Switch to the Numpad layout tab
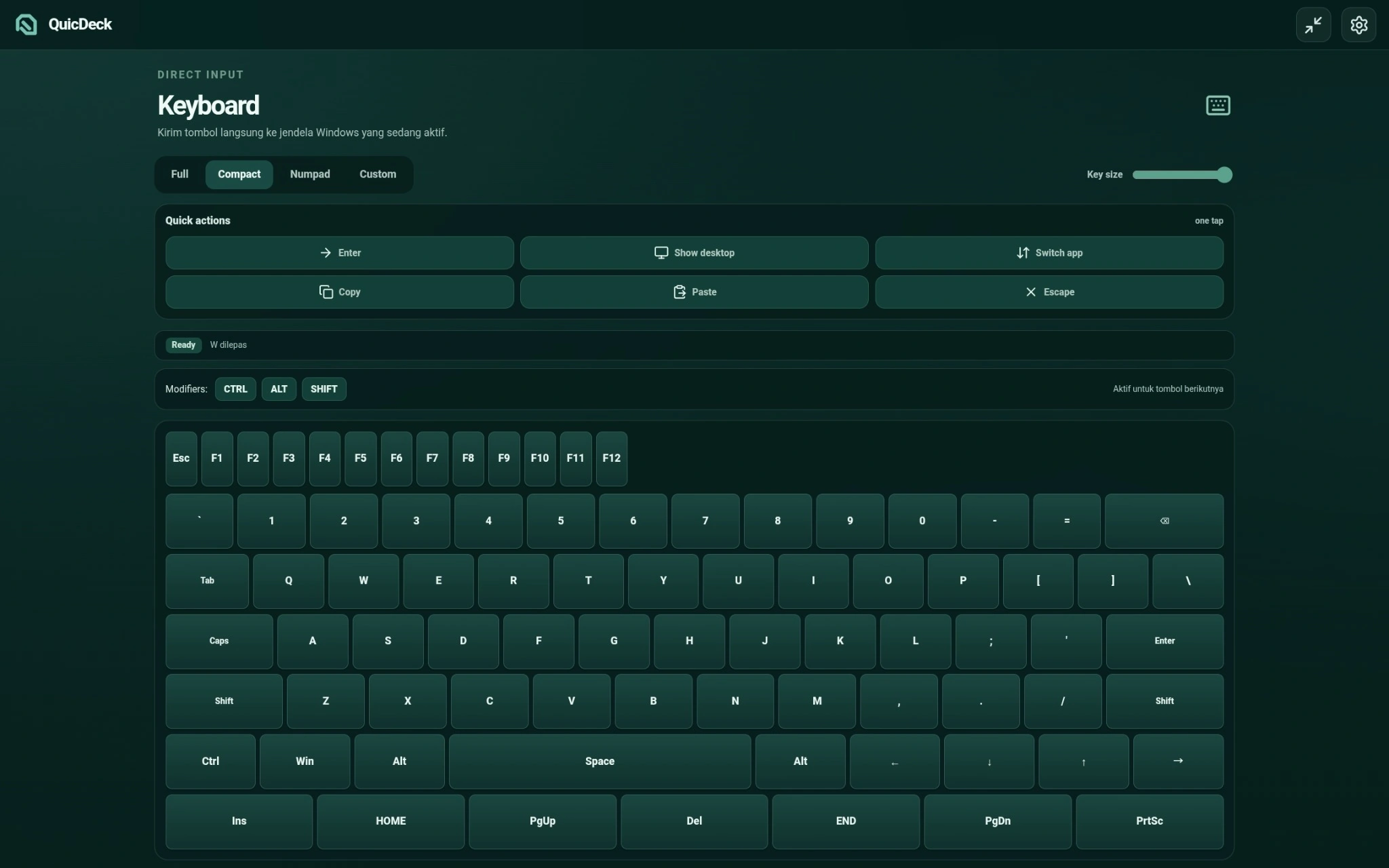1389x868 pixels. (310, 174)
